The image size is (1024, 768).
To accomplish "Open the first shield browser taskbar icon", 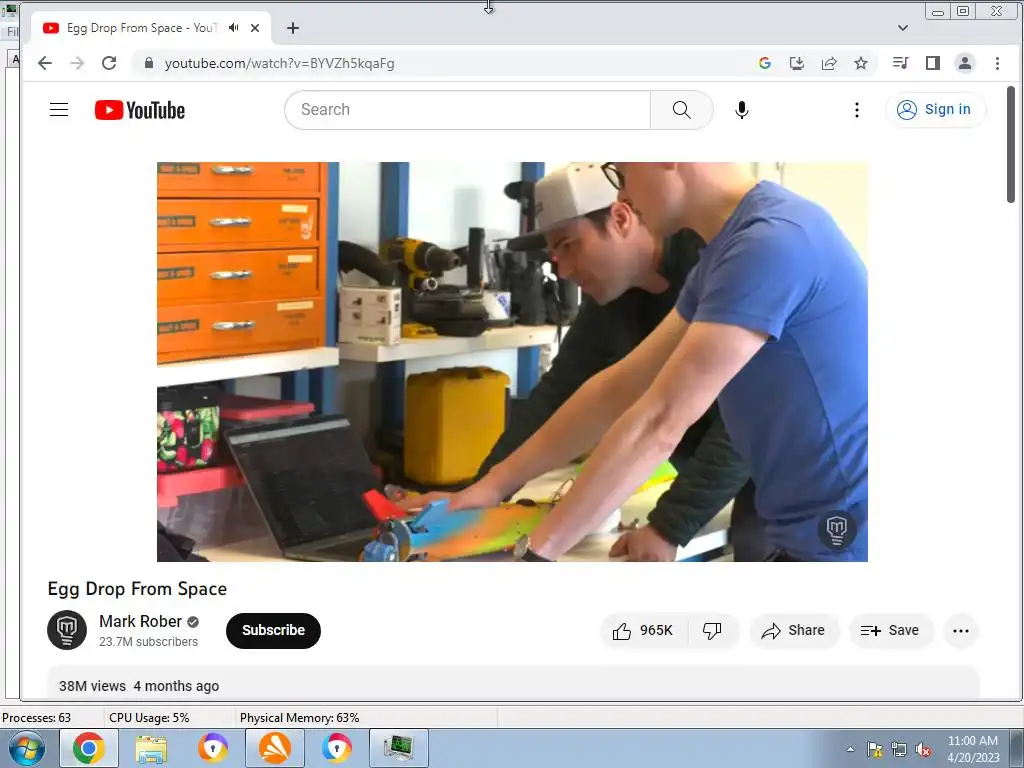I will pos(214,748).
